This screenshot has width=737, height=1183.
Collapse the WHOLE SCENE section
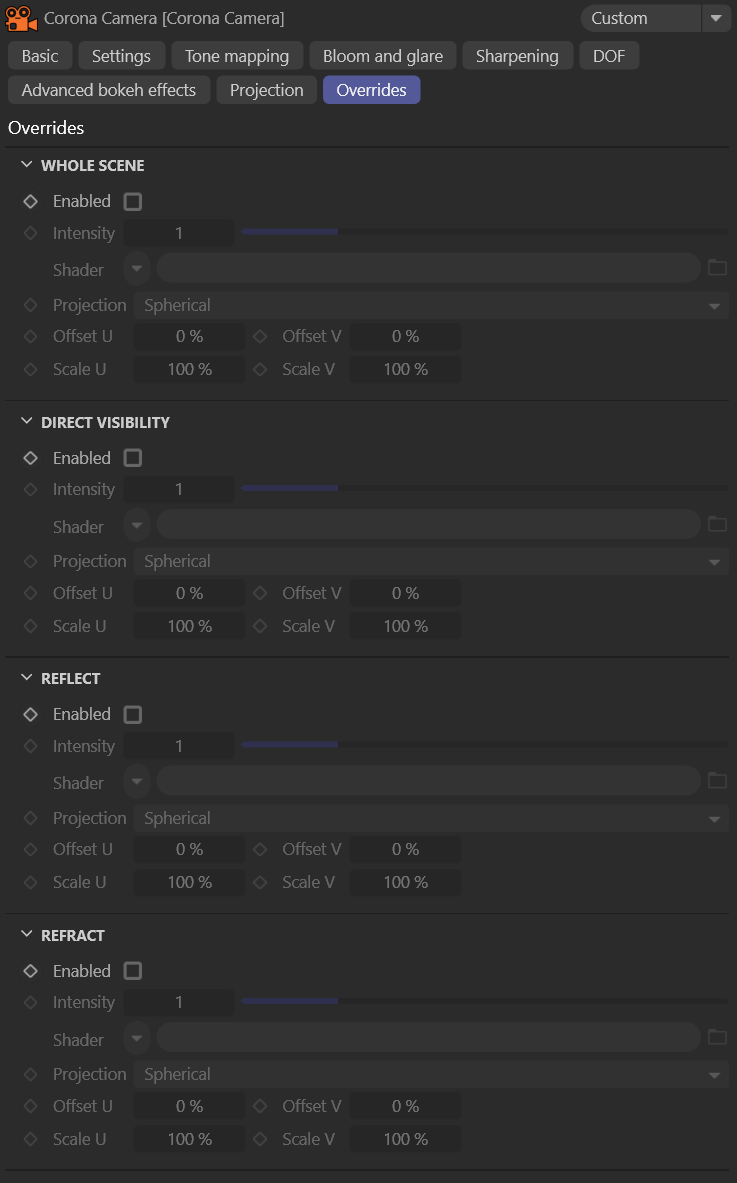[x=26, y=164]
